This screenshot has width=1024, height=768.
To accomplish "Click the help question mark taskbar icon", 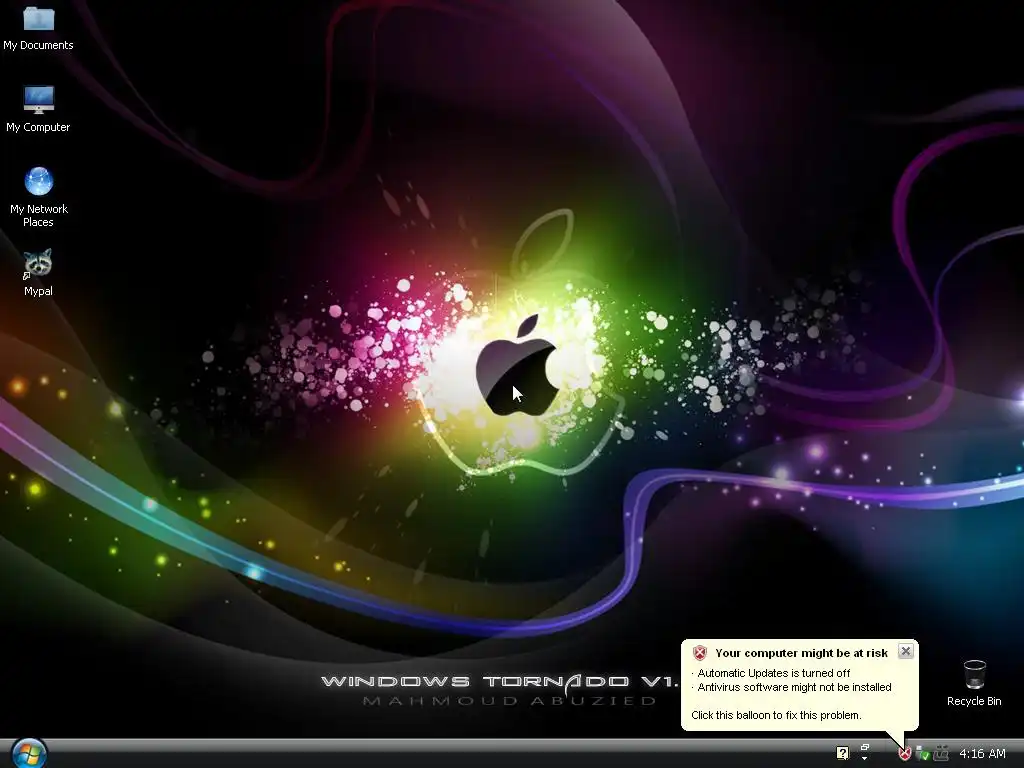I will [842, 753].
